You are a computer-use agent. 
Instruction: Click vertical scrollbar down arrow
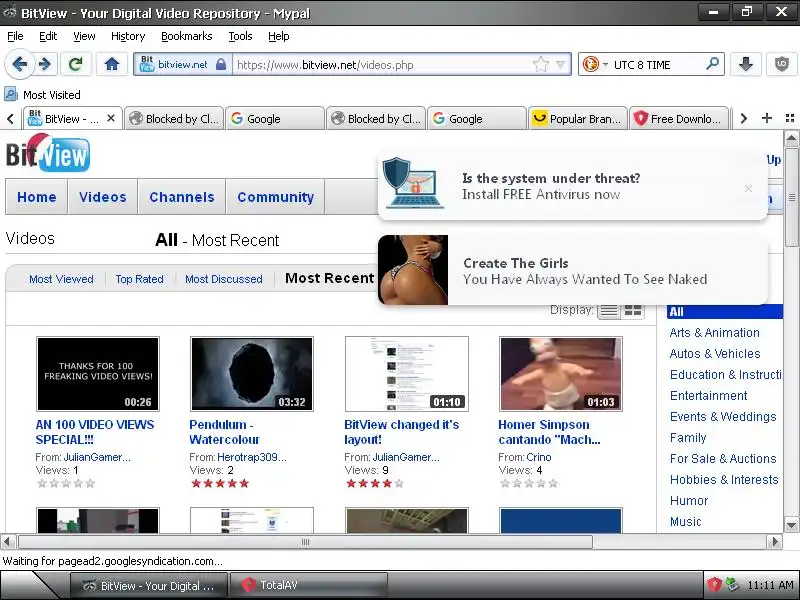click(x=791, y=525)
